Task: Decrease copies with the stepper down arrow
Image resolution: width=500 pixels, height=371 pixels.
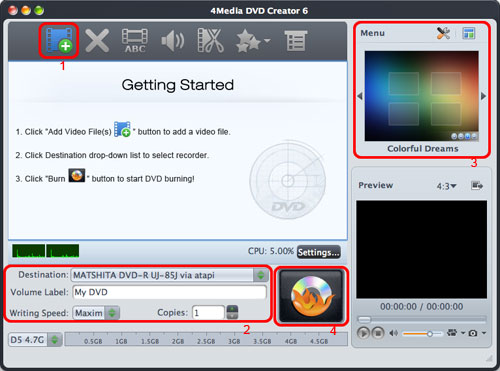Action: tap(232, 316)
